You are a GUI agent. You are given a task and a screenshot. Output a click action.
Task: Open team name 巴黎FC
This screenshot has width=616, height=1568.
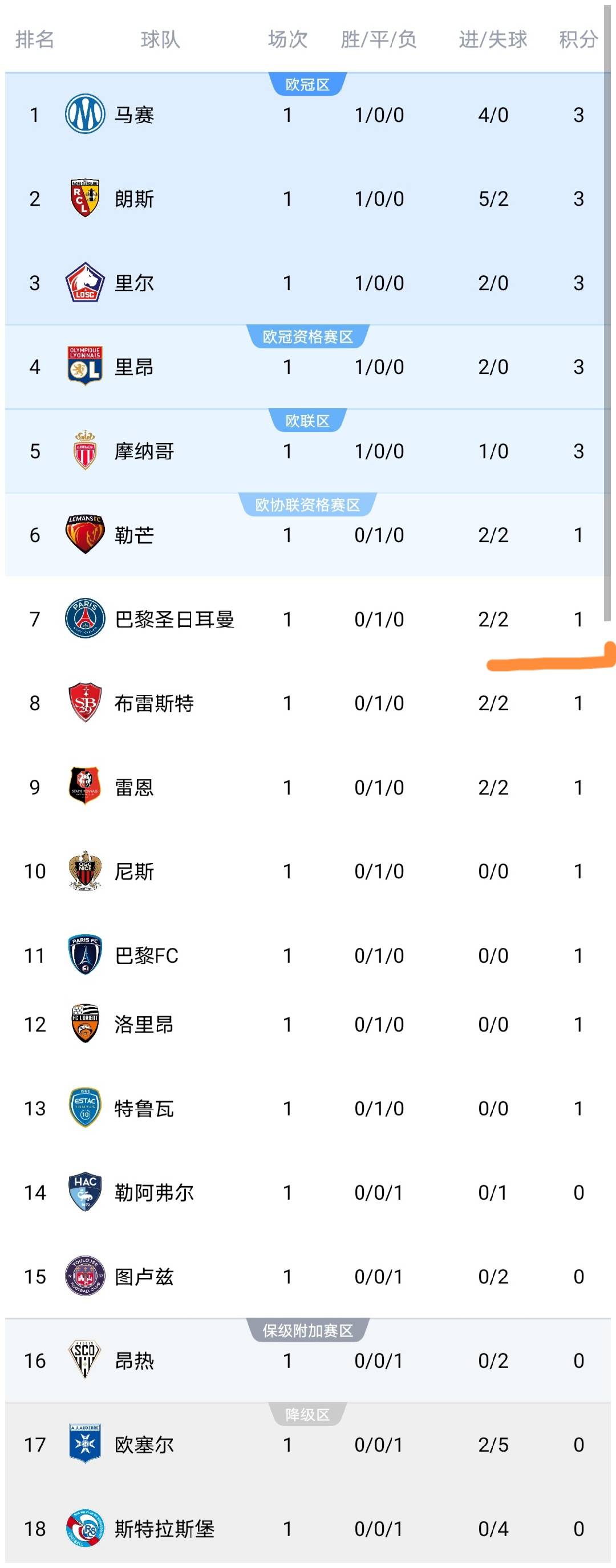click(x=146, y=955)
